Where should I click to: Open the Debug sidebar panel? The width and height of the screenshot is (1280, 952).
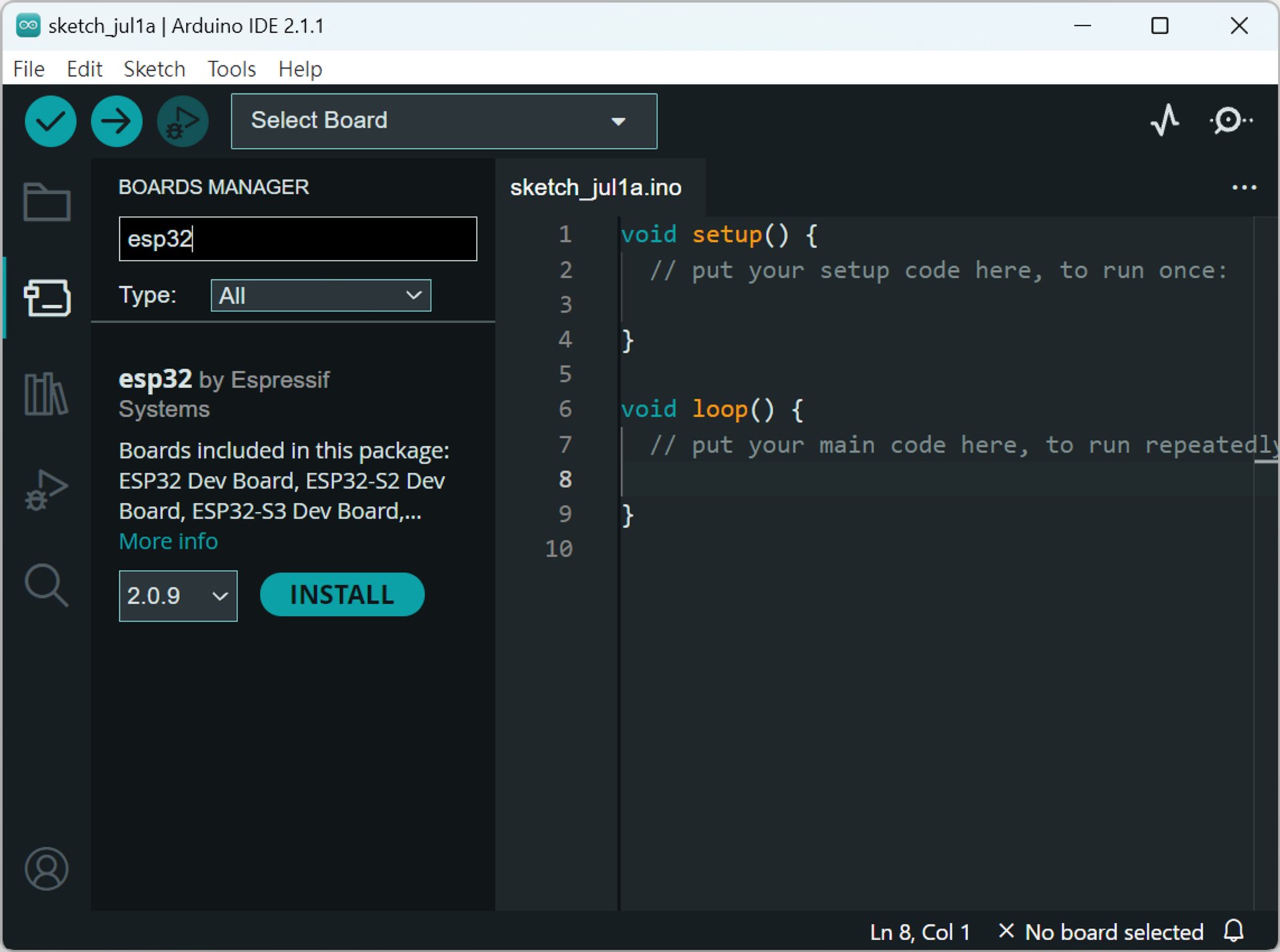pyautogui.click(x=47, y=490)
